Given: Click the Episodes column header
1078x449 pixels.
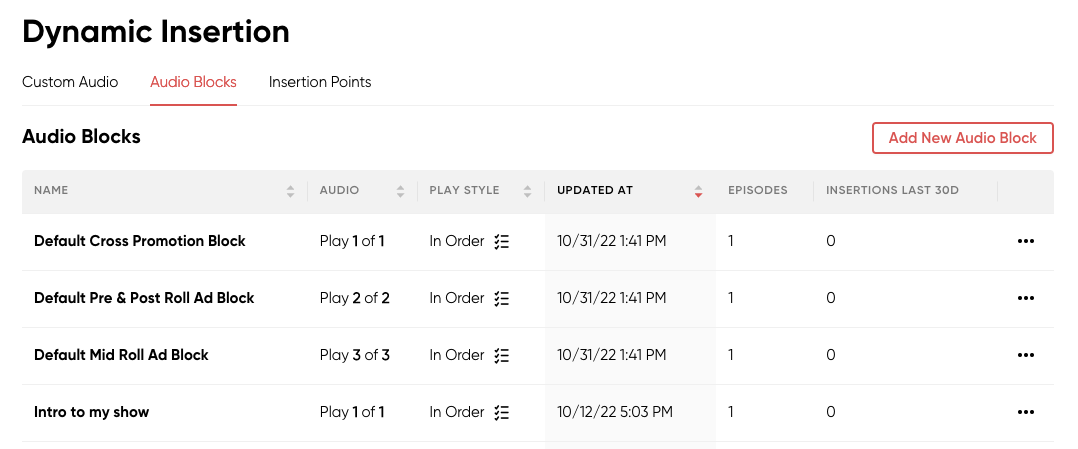Looking at the screenshot, I should coord(758,190).
